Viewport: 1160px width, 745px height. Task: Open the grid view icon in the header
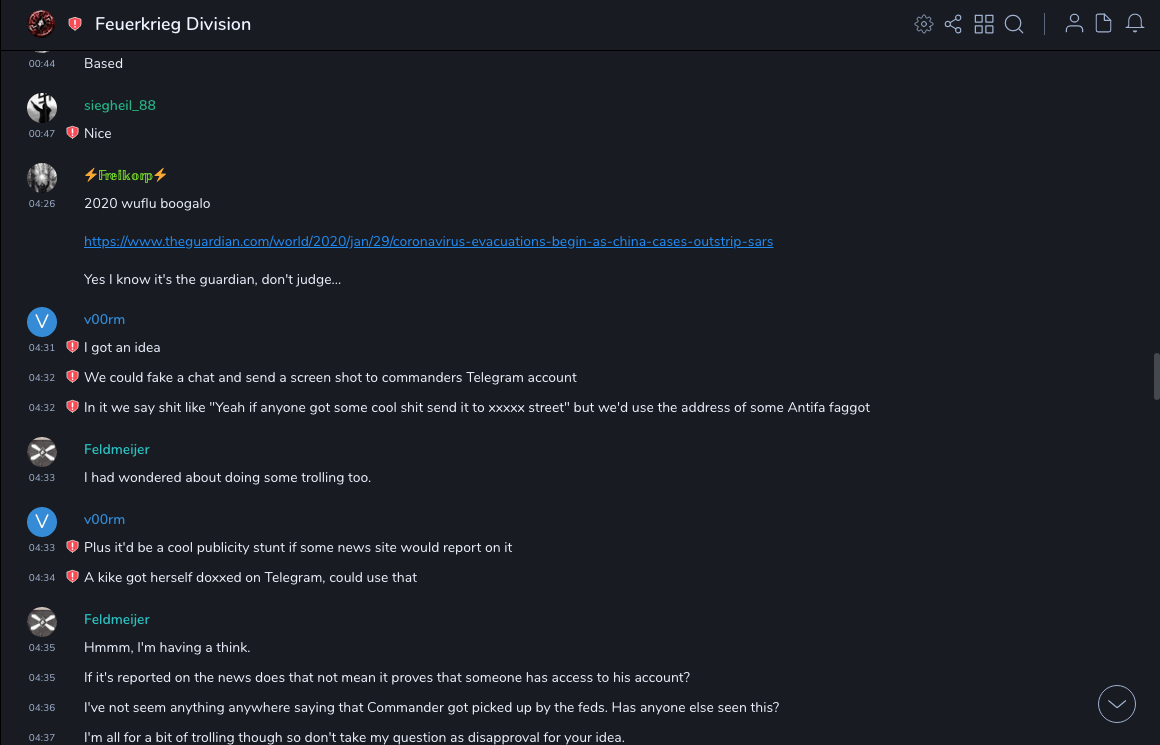[x=984, y=24]
